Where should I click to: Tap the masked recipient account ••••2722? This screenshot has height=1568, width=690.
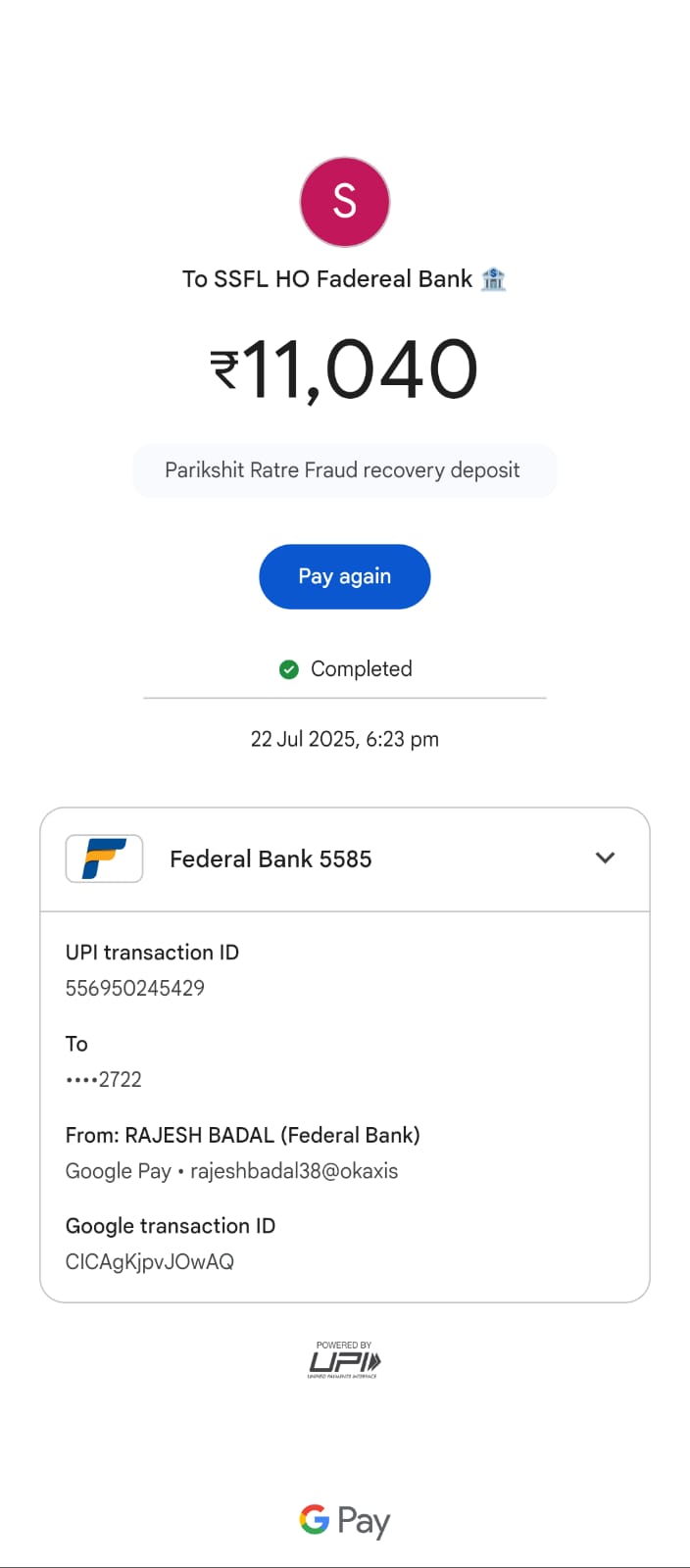[104, 1080]
